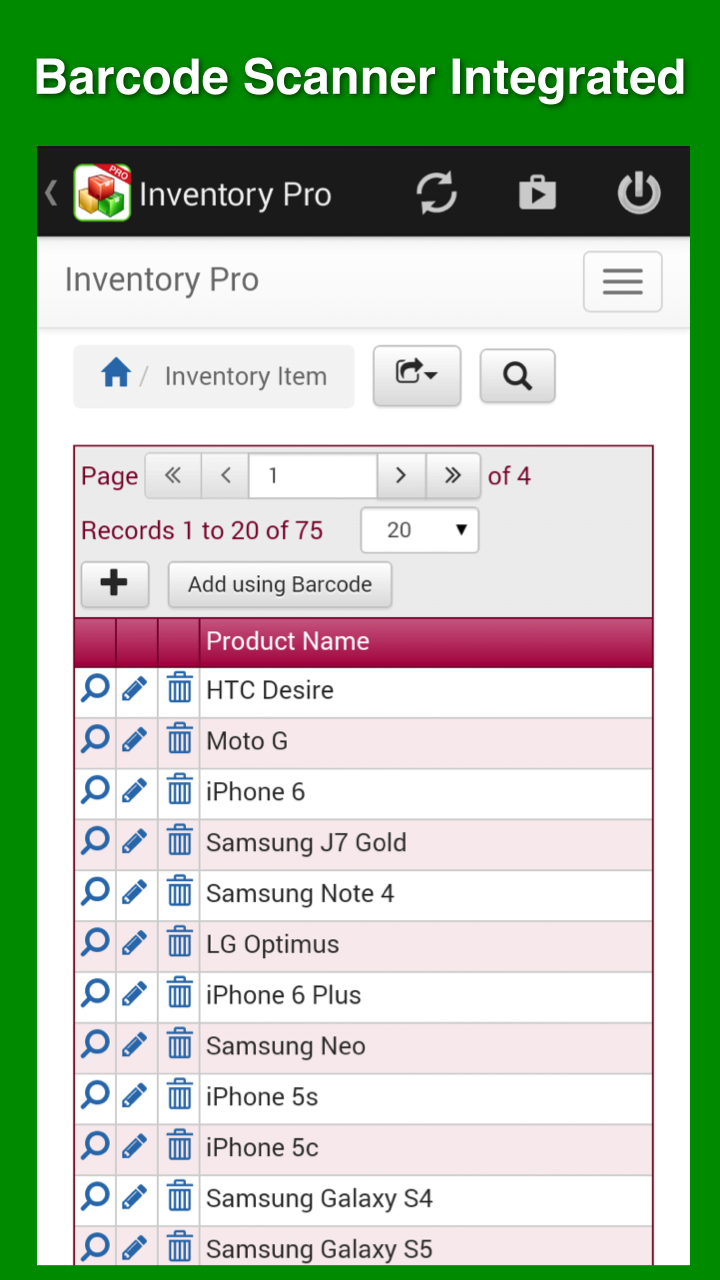View Samsung J7 Gold record details
The height and width of the screenshot is (1280, 720).
(95, 842)
